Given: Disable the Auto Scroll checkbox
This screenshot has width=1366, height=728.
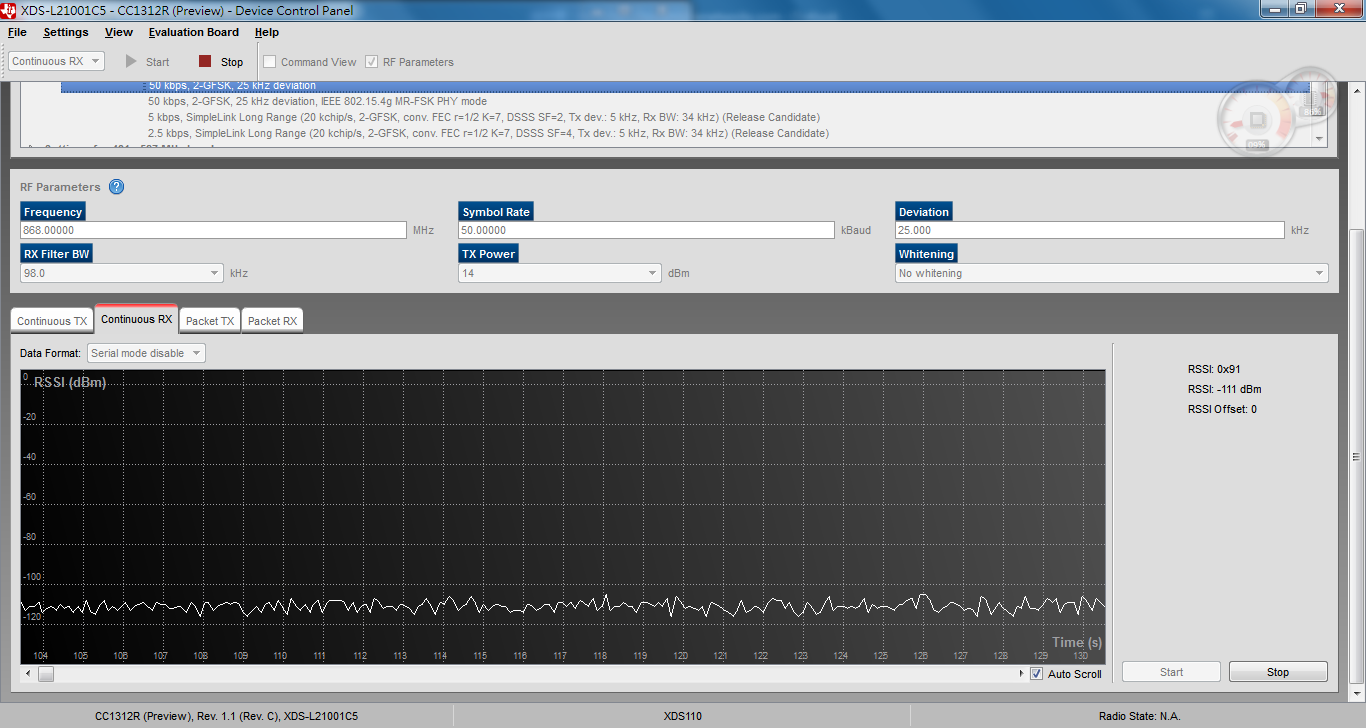Looking at the screenshot, I should [1037, 674].
